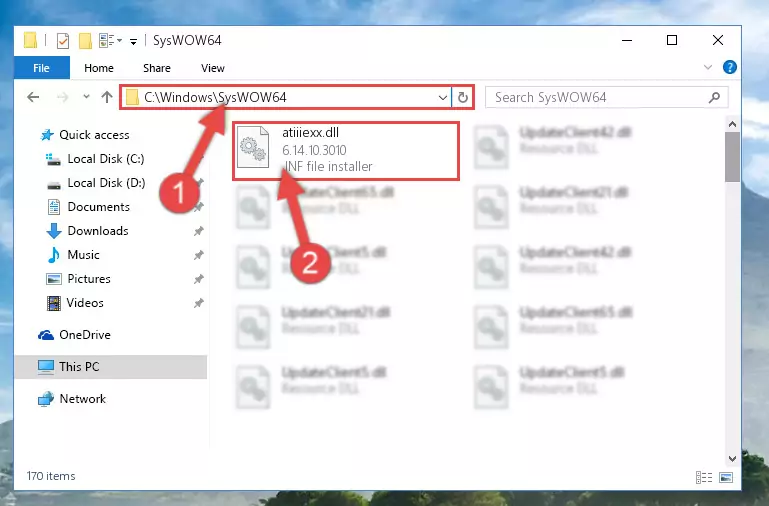Open Local Disk (D:) in sidebar
This screenshot has height=506, width=769.
click(x=106, y=183)
